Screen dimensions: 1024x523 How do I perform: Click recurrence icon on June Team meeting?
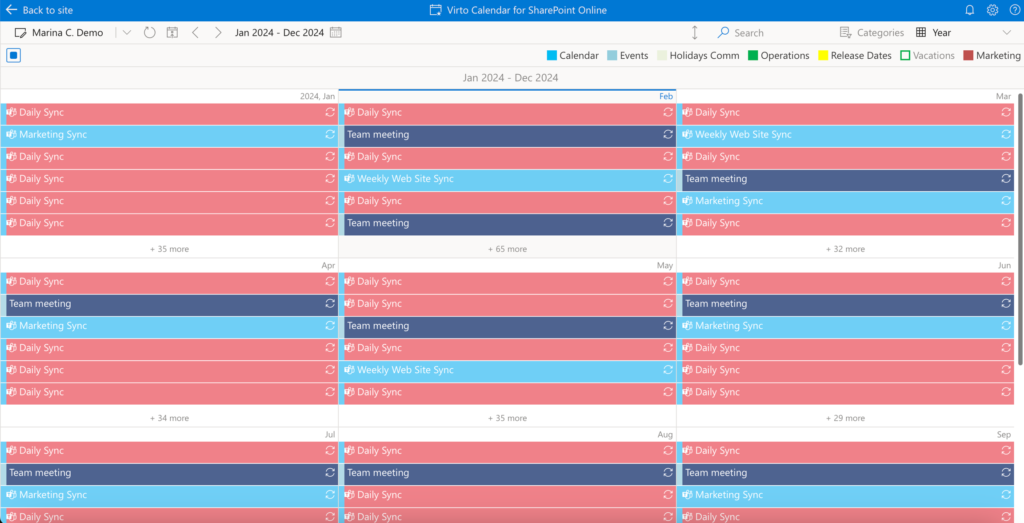pyautogui.click(x=1006, y=304)
